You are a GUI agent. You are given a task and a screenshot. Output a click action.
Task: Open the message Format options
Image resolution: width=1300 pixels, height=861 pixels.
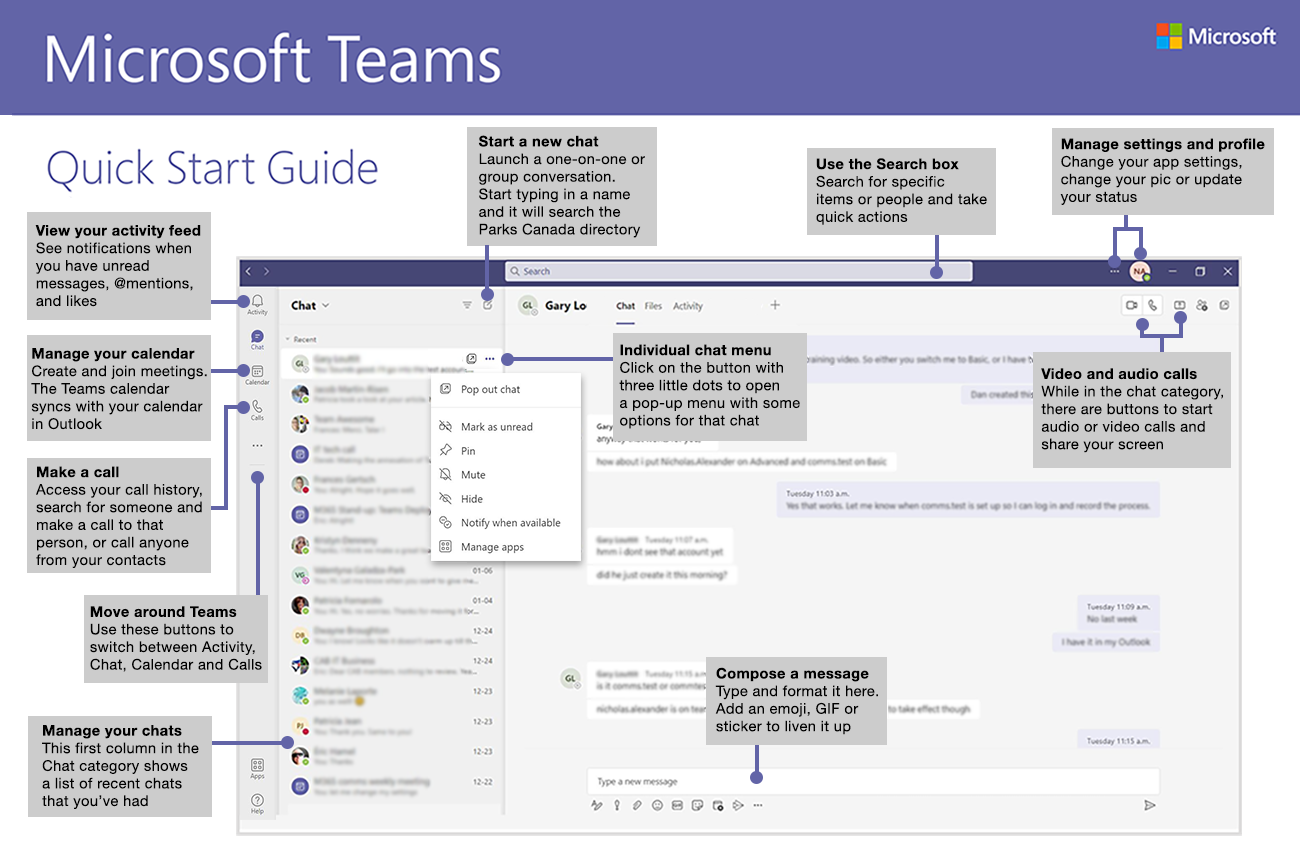click(x=597, y=804)
